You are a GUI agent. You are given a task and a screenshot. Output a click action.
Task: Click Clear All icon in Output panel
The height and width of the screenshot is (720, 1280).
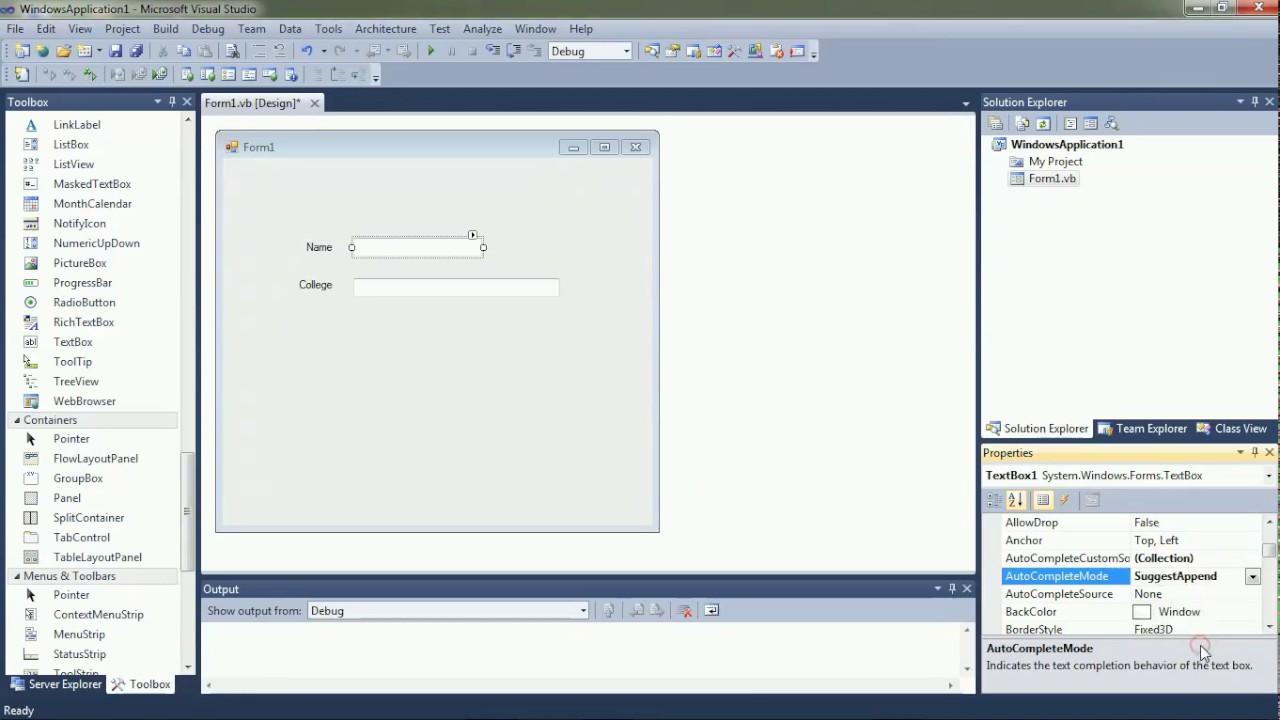click(685, 610)
